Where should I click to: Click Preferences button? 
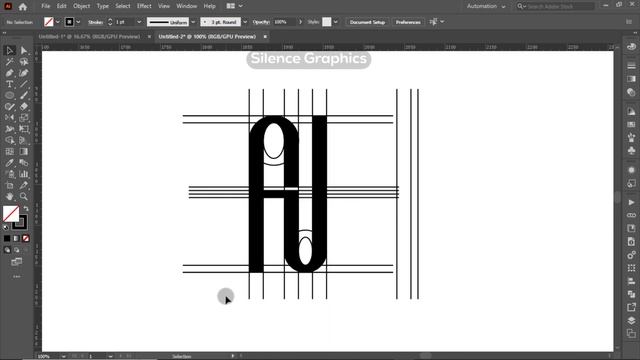coord(408,22)
